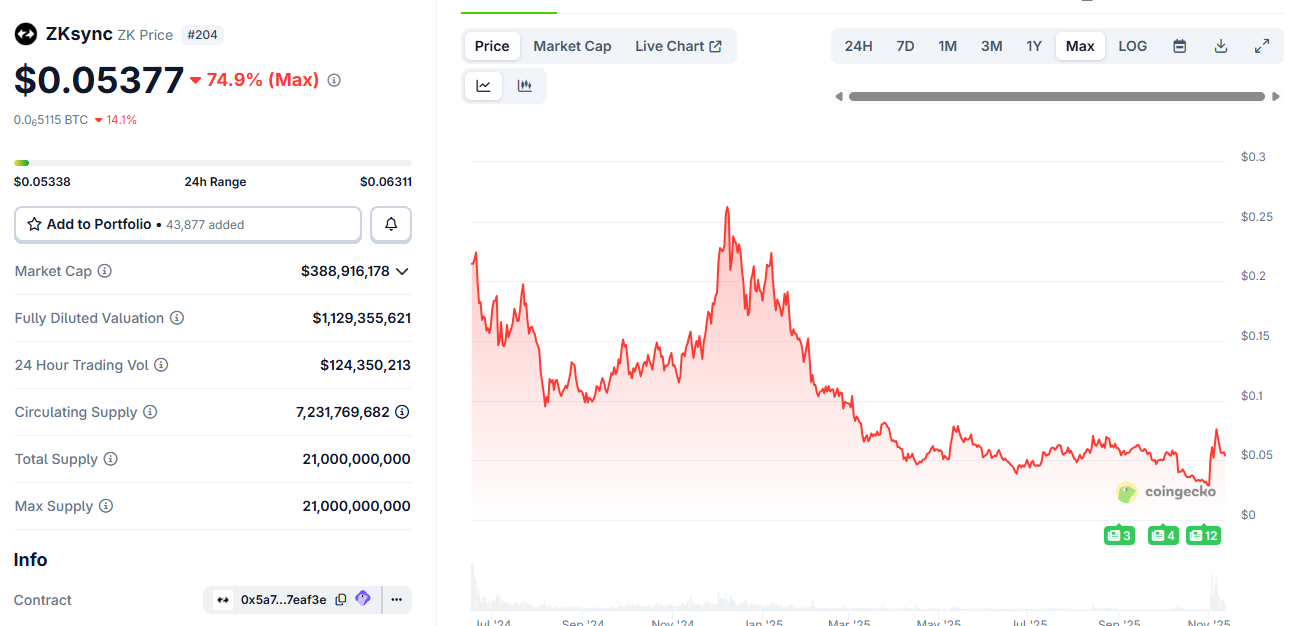Set the chart range to 1Y

[x=1034, y=46]
